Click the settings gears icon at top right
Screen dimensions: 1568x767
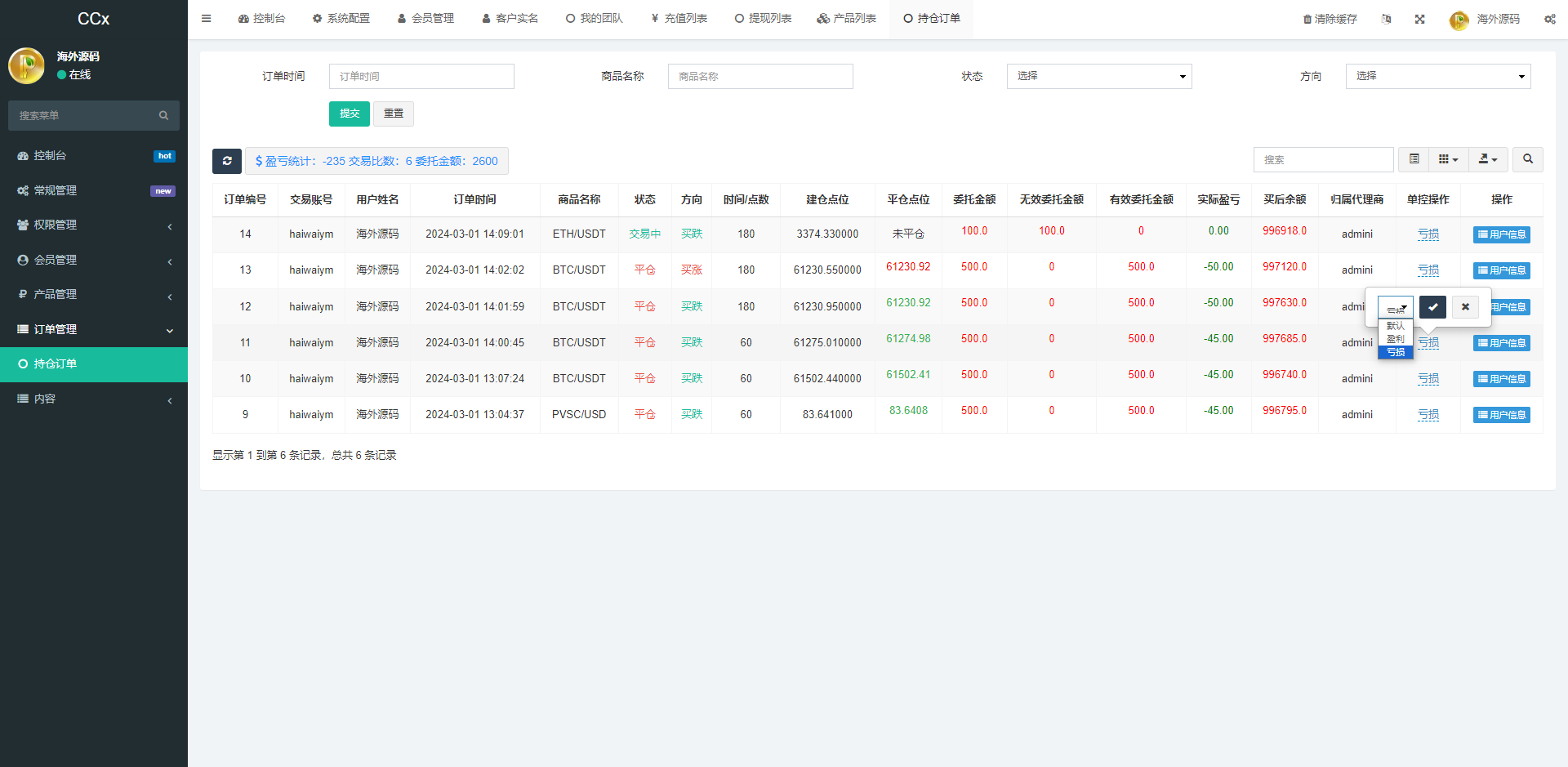click(1549, 19)
